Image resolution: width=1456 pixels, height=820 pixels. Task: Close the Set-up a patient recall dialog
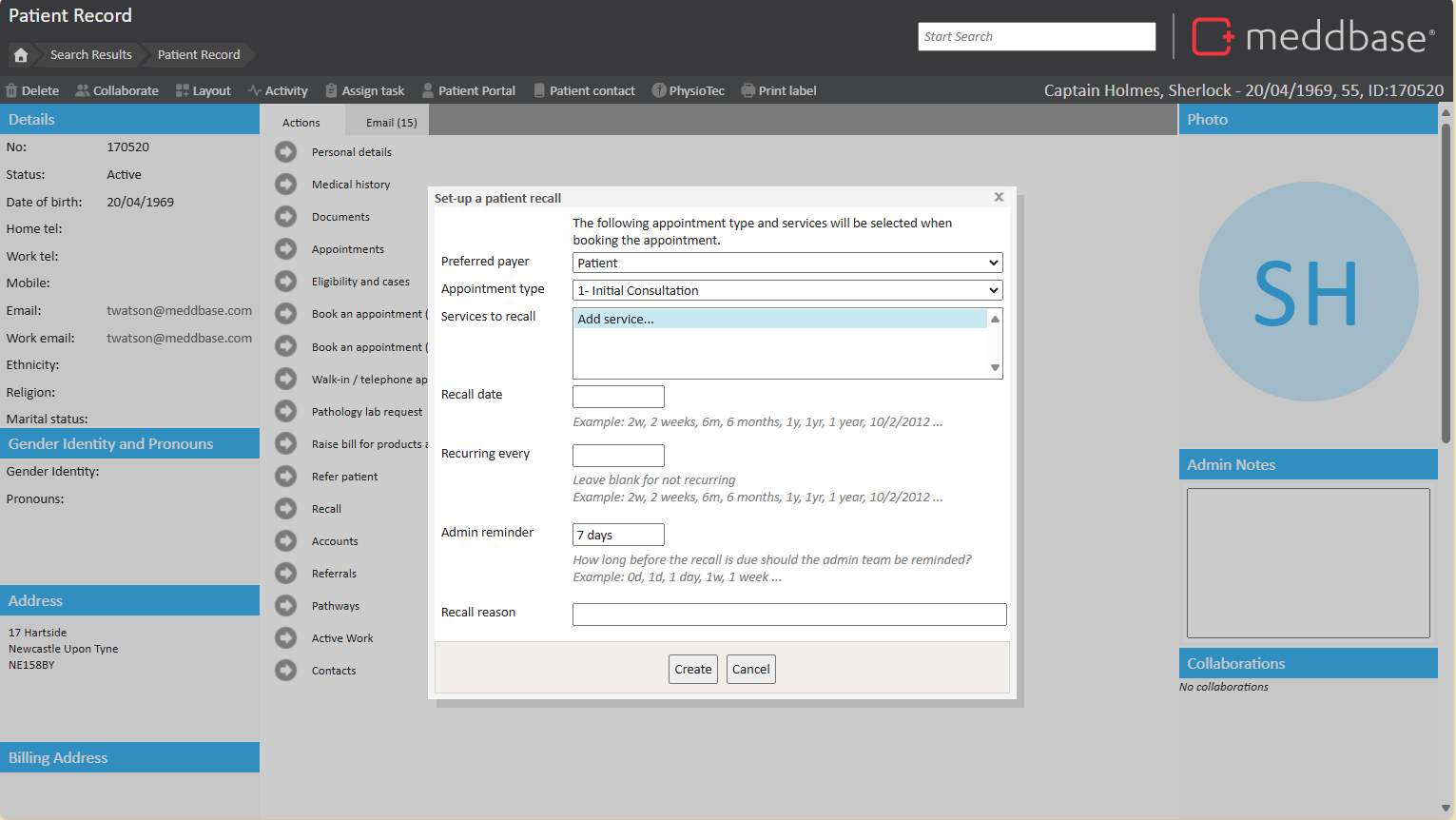pos(999,197)
